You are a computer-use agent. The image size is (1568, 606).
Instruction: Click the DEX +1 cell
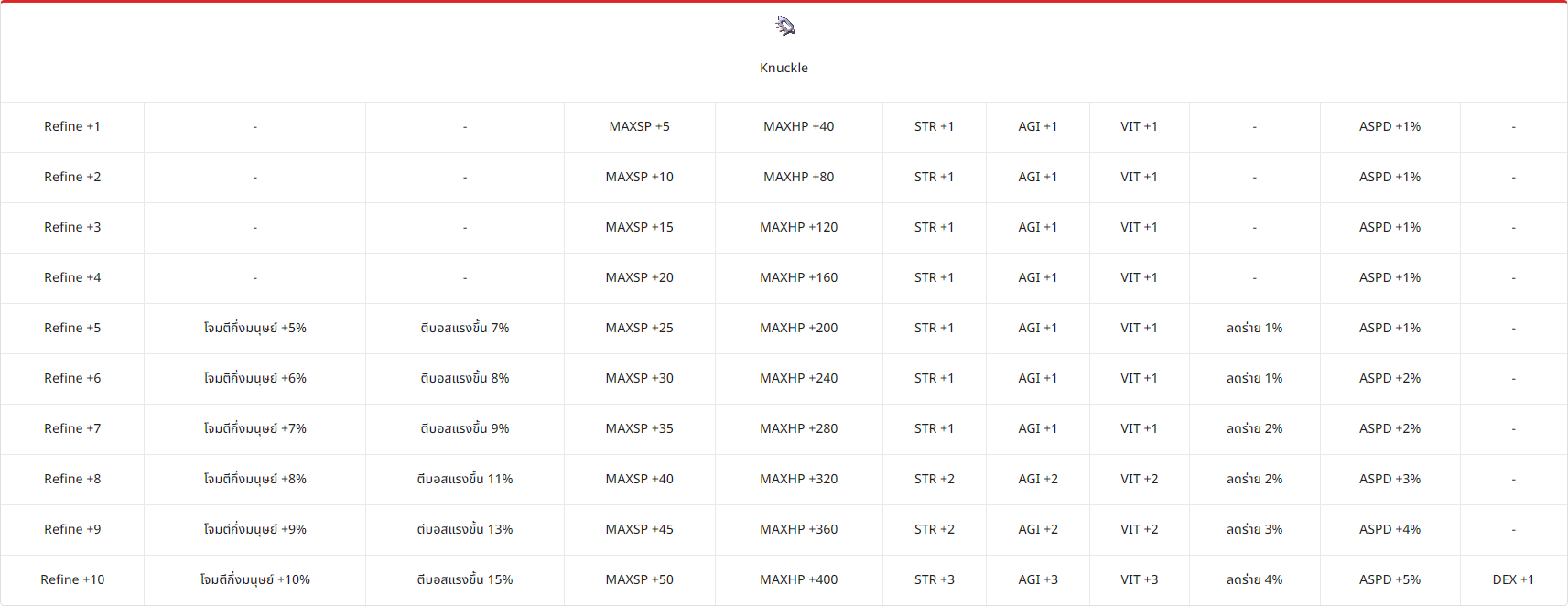pos(1513,579)
